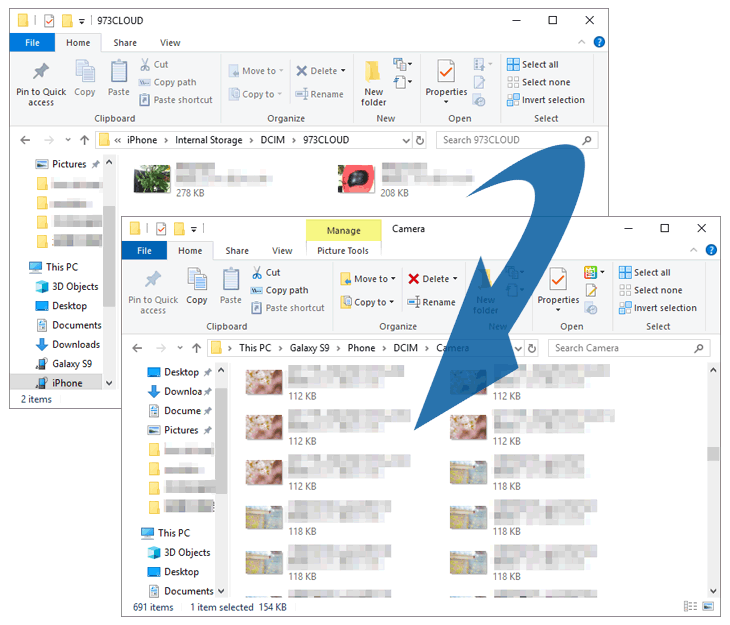Switch to details view in Camera window status bar
This screenshot has height=625, width=730.
pos(690,606)
